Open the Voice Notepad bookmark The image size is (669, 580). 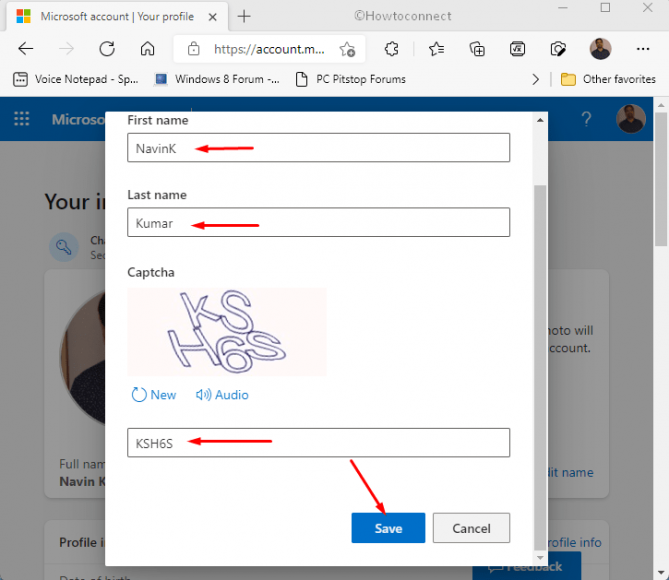click(76, 79)
